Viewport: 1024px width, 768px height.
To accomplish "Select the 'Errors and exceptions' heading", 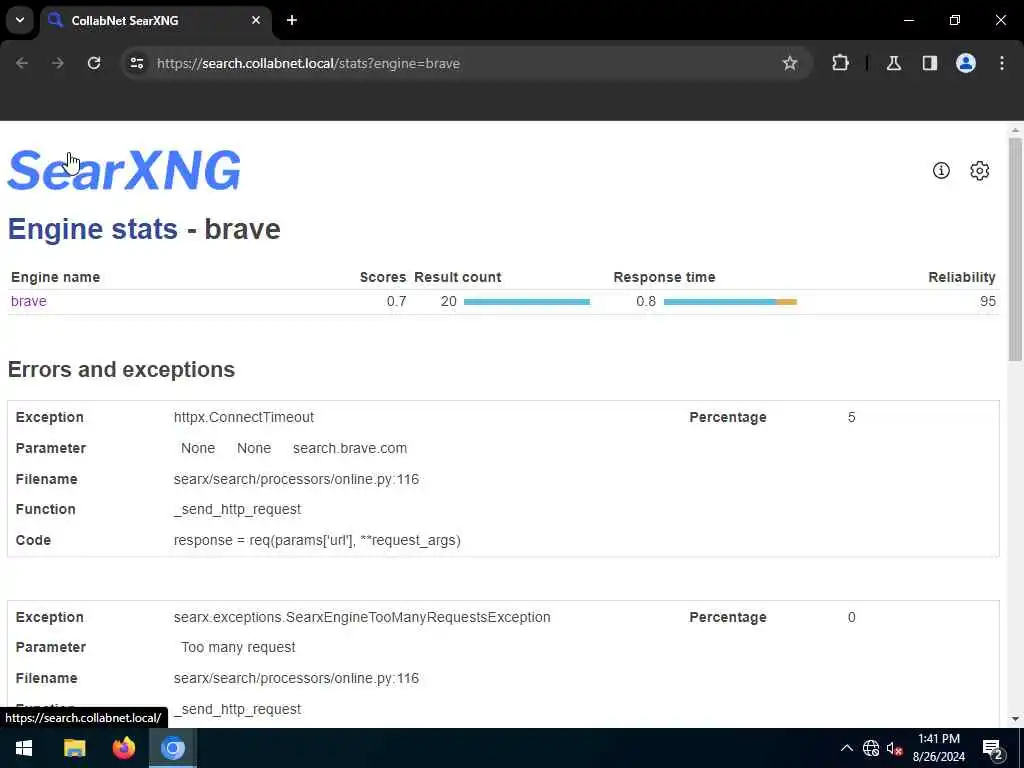I will pyautogui.click(x=121, y=370).
